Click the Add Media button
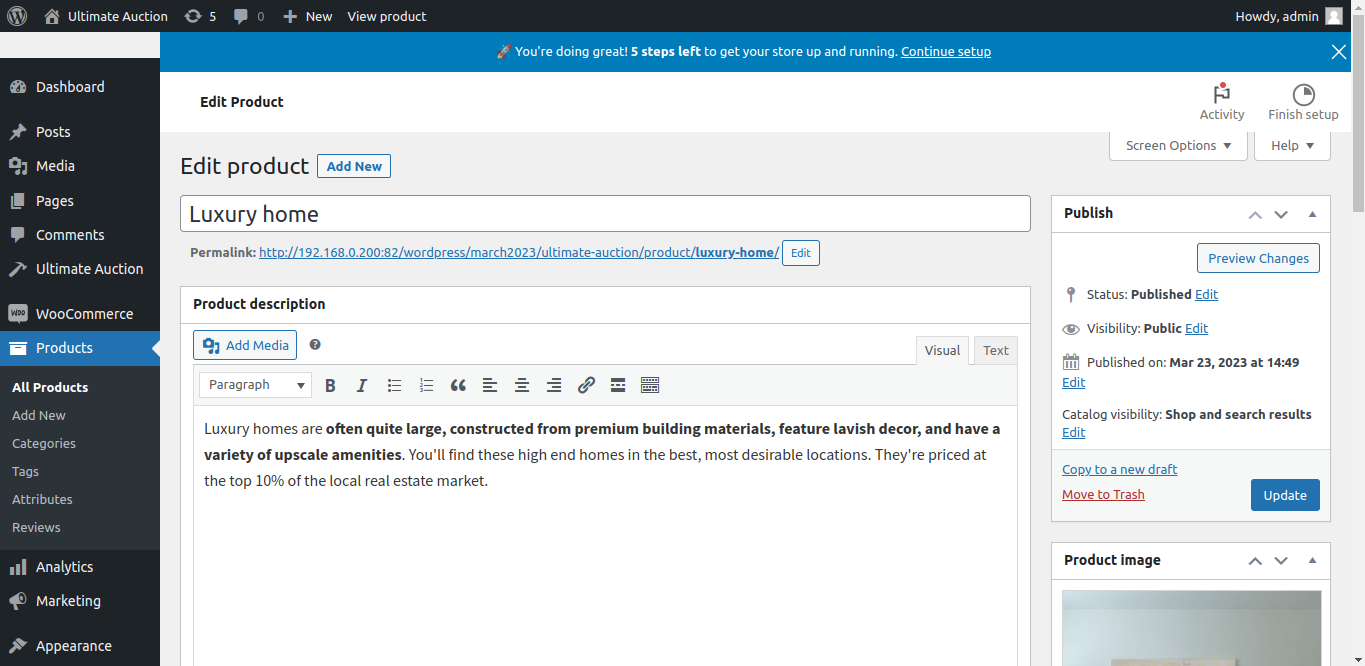This screenshot has width=1365, height=666. tap(245, 345)
